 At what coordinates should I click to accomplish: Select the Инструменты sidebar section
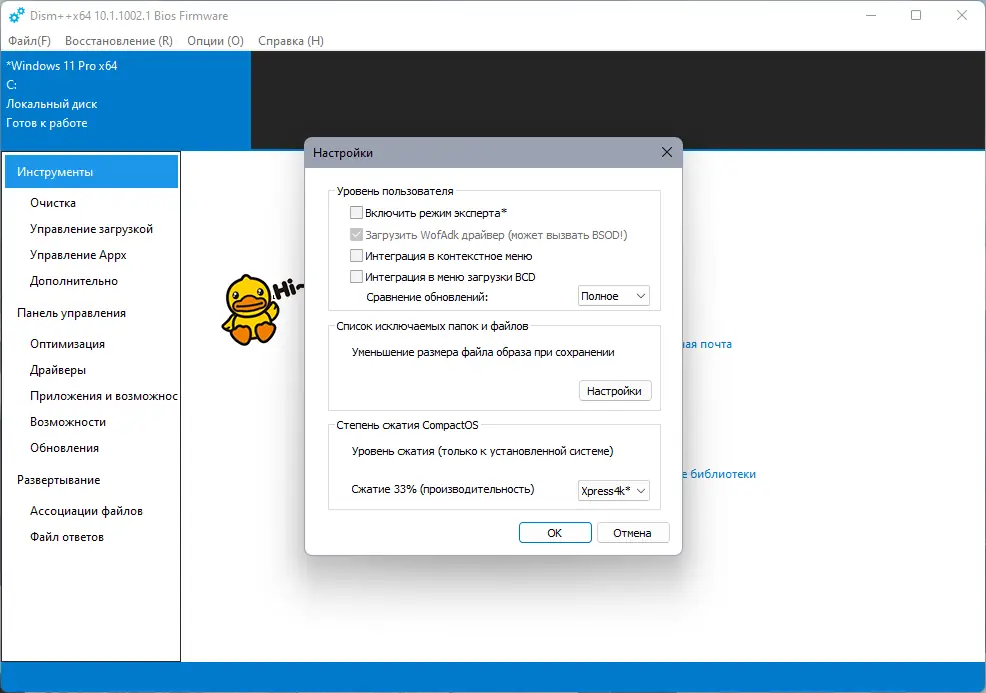point(91,172)
